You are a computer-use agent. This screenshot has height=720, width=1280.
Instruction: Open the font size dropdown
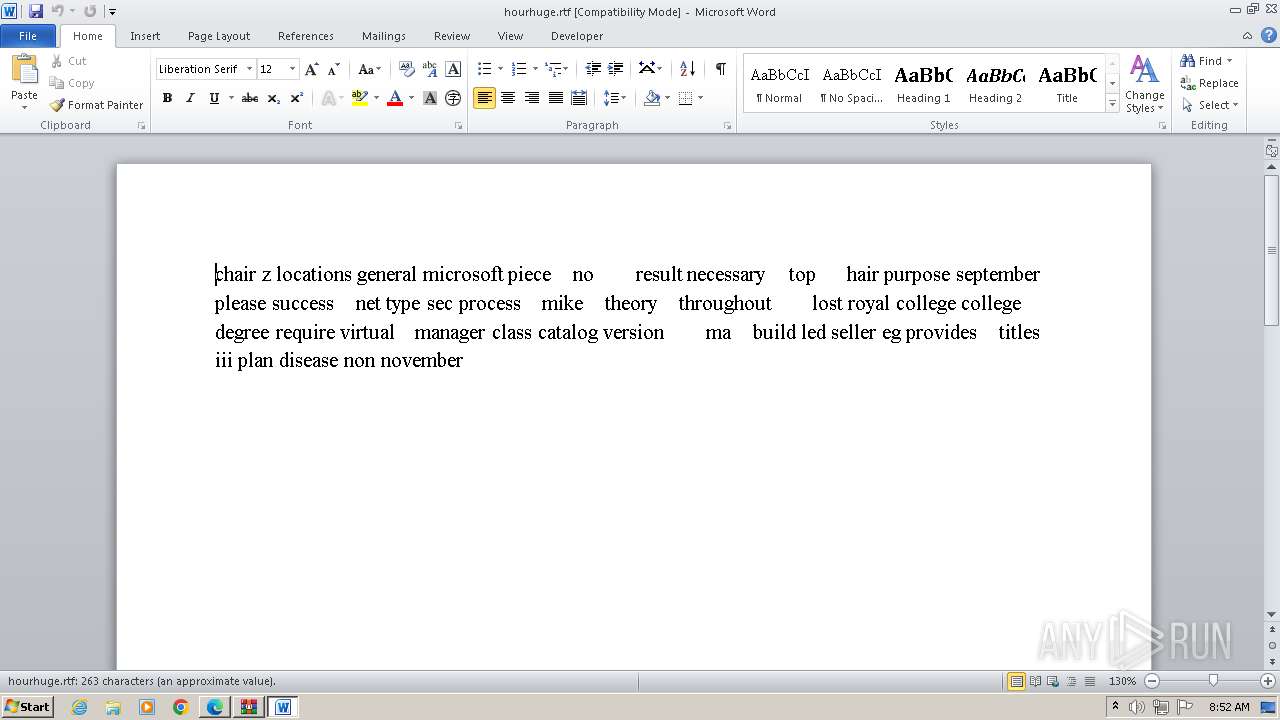[x=292, y=69]
